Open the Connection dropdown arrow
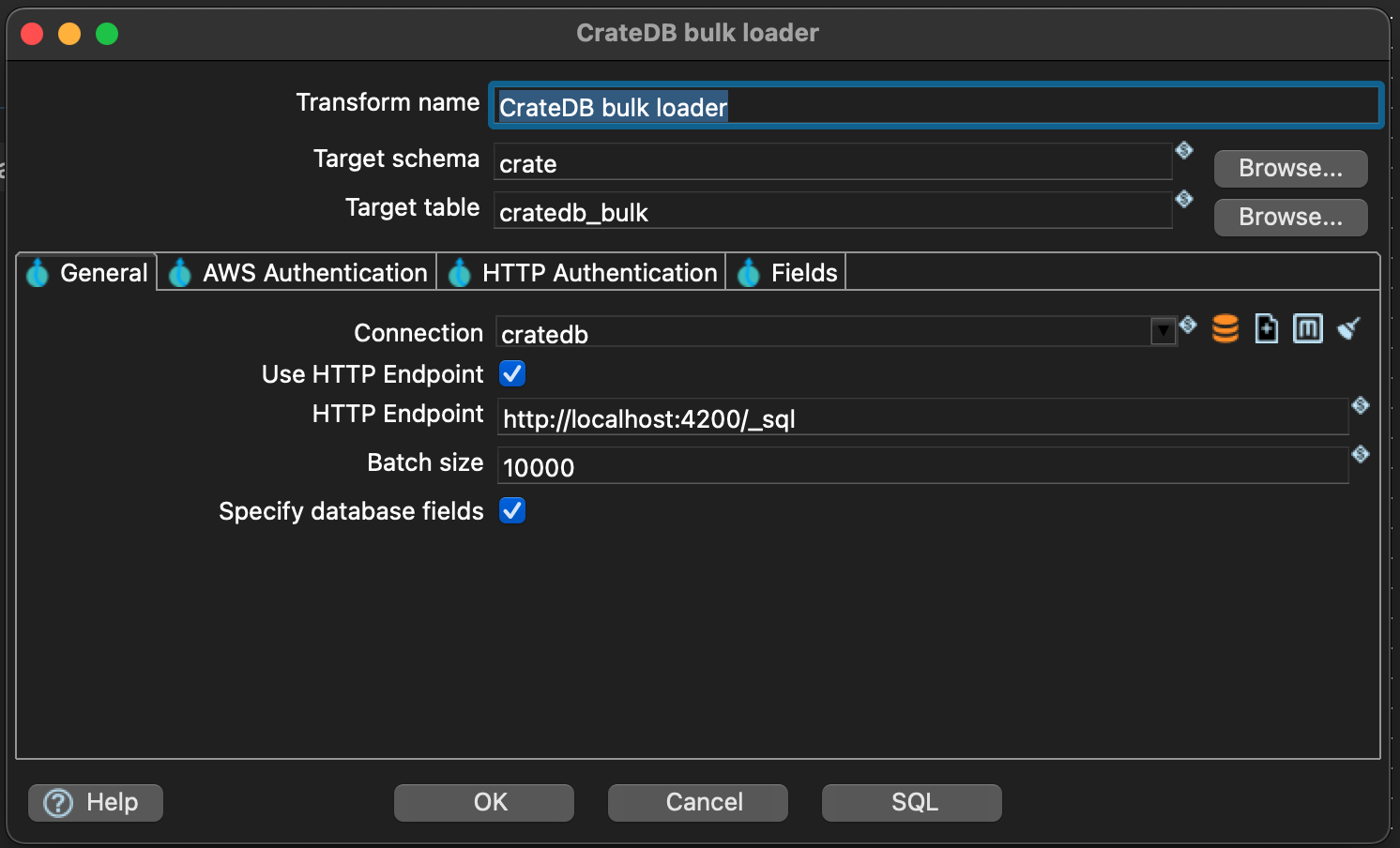The height and width of the screenshot is (848, 1400). [1164, 331]
